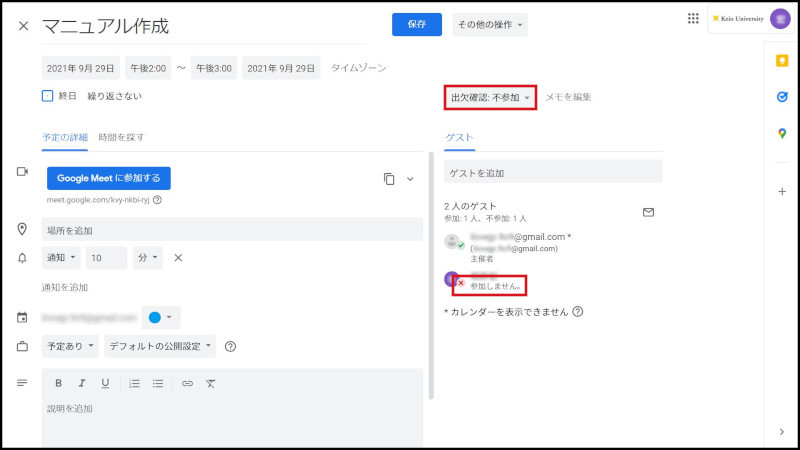
Task: Open the 予定あり availability dropdown
Action: click(x=71, y=347)
